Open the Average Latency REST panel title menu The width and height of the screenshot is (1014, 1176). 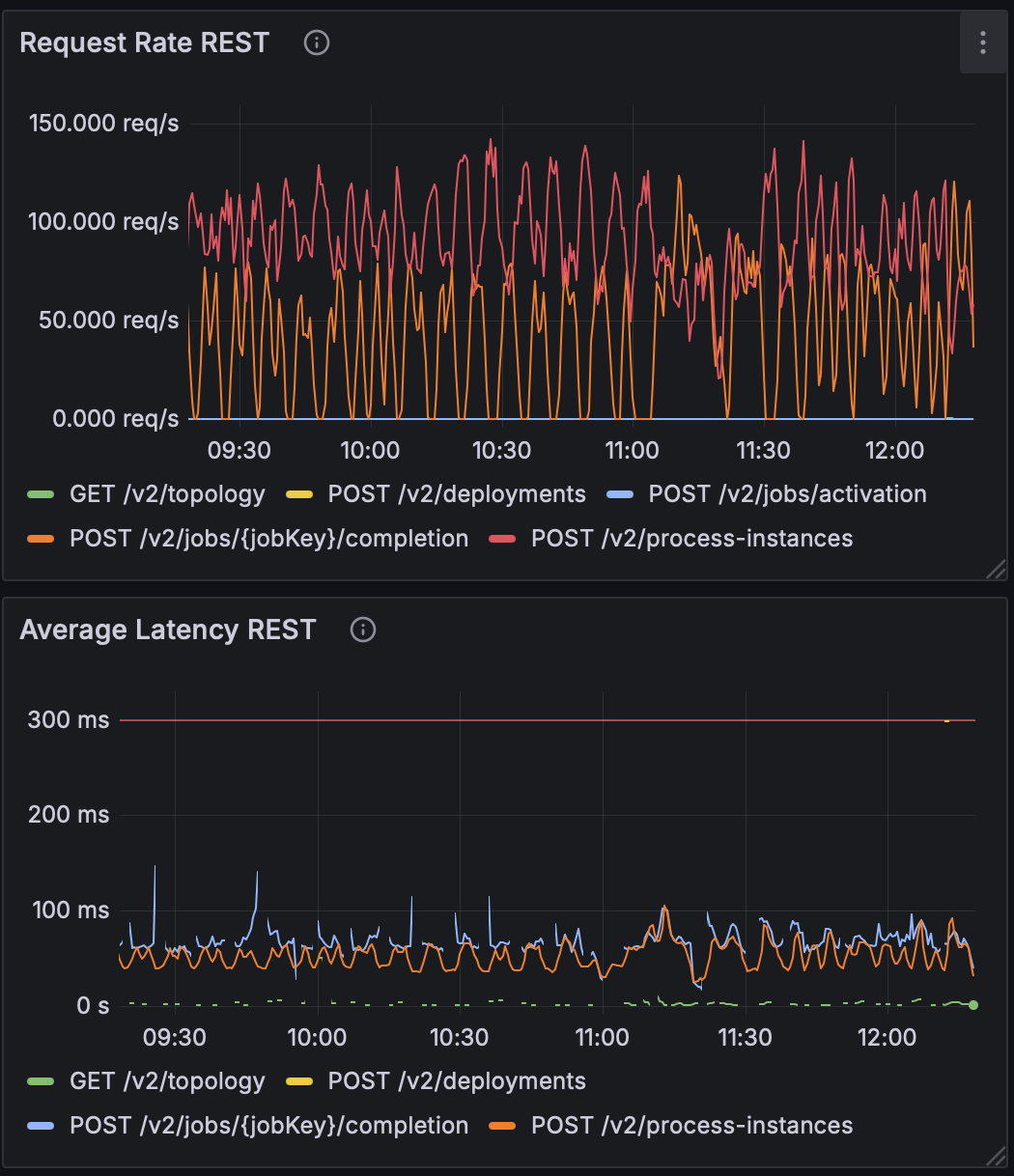[167, 630]
